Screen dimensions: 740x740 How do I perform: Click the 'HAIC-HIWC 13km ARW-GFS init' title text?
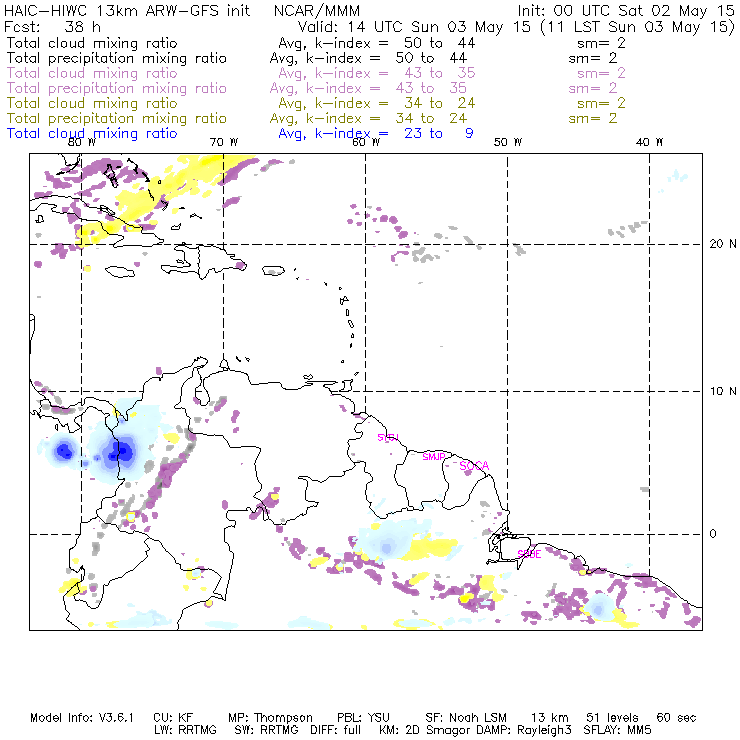pyautogui.click(x=127, y=11)
